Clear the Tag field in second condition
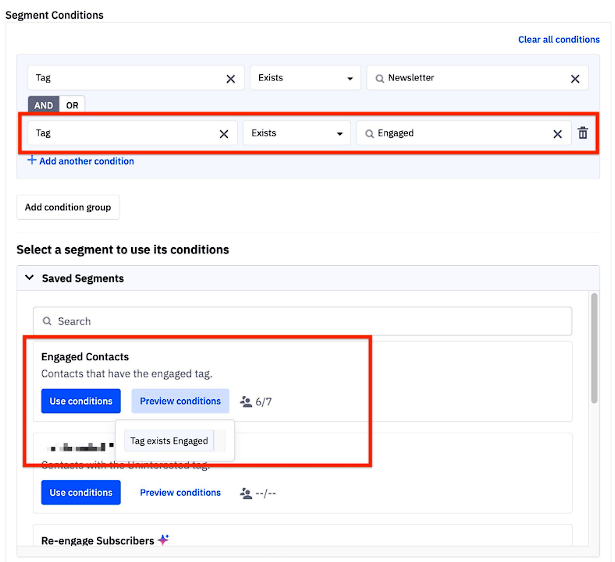 pos(224,134)
